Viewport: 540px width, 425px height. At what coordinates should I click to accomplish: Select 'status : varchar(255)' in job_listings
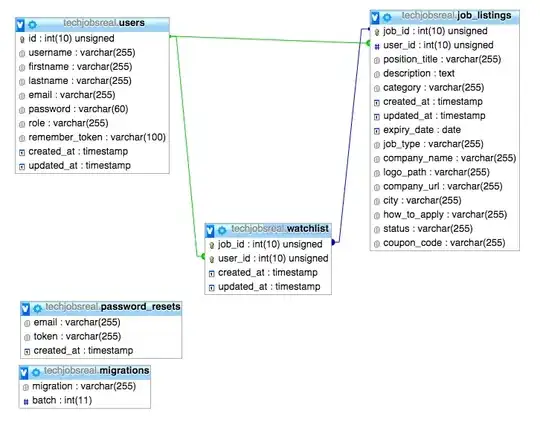445,229
